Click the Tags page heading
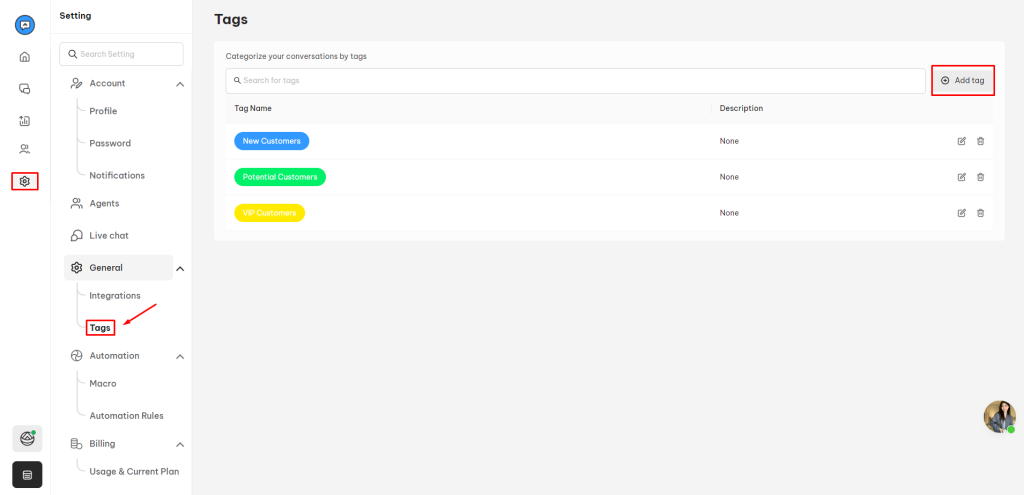Image resolution: width=1024 pixels, height=495 pixels. click(231, 20)
